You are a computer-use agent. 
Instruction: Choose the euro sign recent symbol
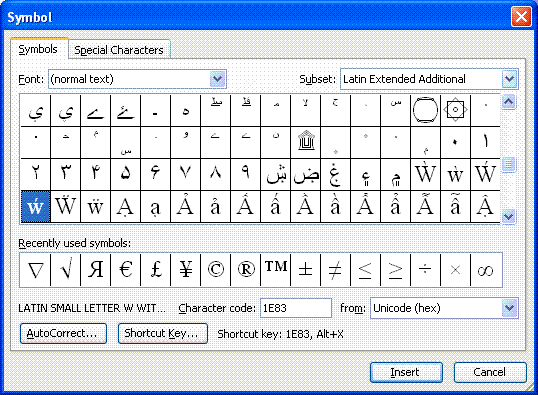[x=126, y=270]
